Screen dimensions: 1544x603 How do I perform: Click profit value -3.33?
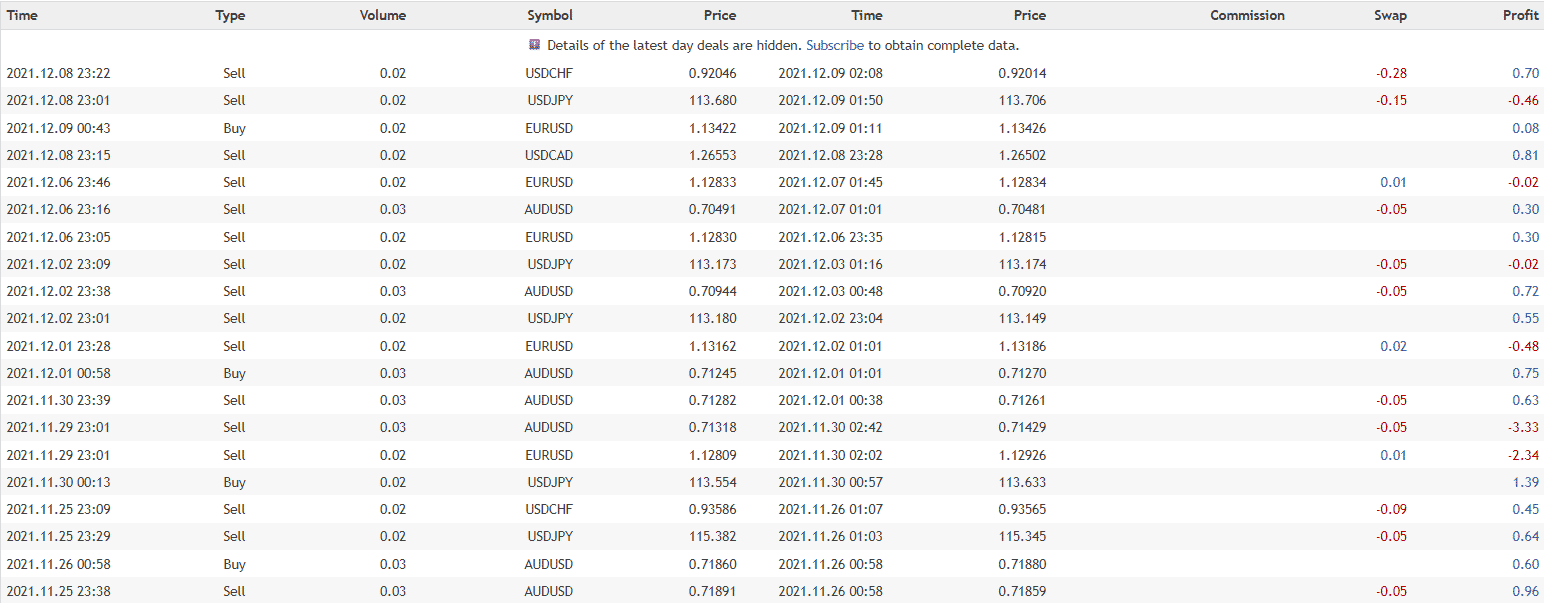[x=1524, y=427]
